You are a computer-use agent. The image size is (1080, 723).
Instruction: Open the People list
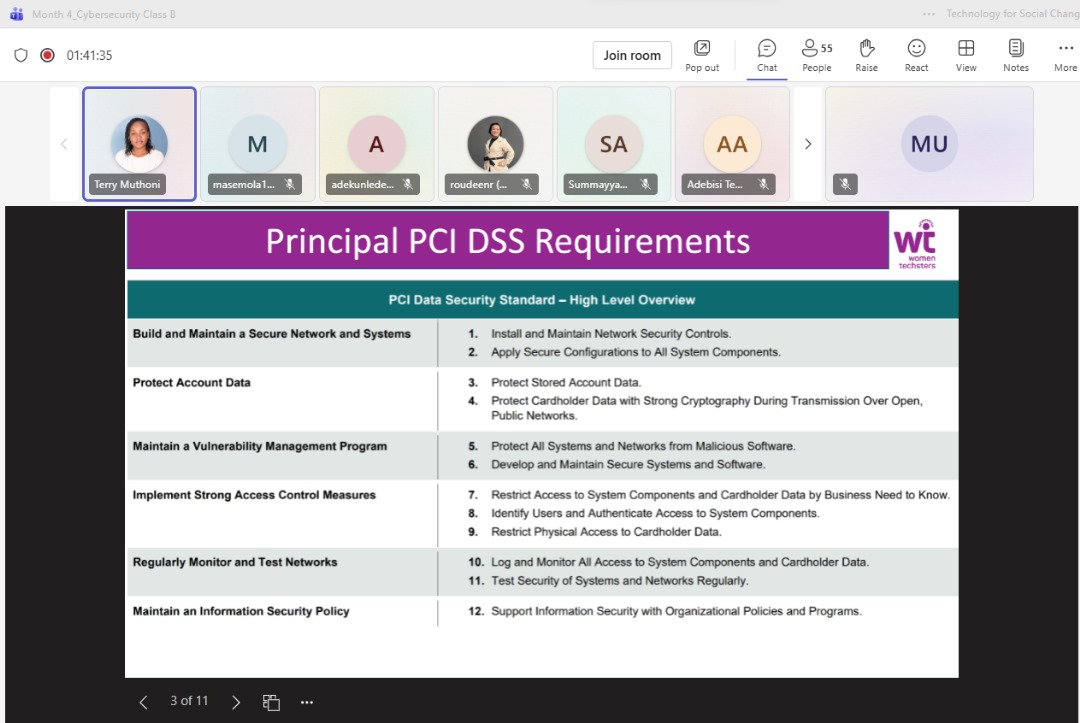pyautogui.click(x=816, y=55)
